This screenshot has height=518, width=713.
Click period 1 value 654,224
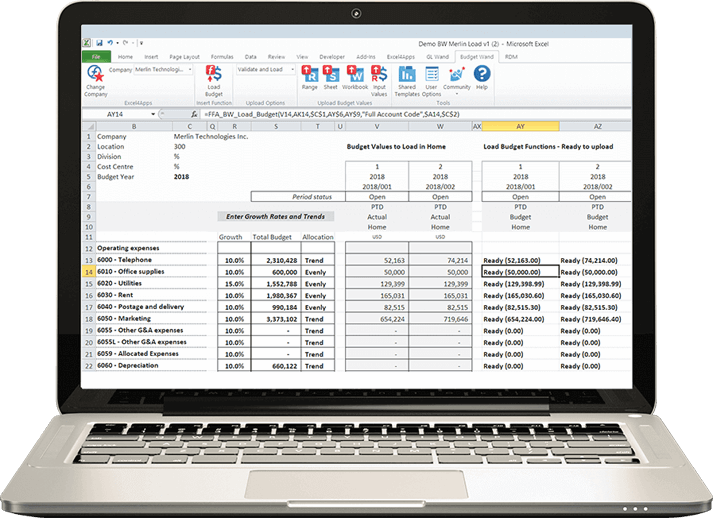pos(377,319)
